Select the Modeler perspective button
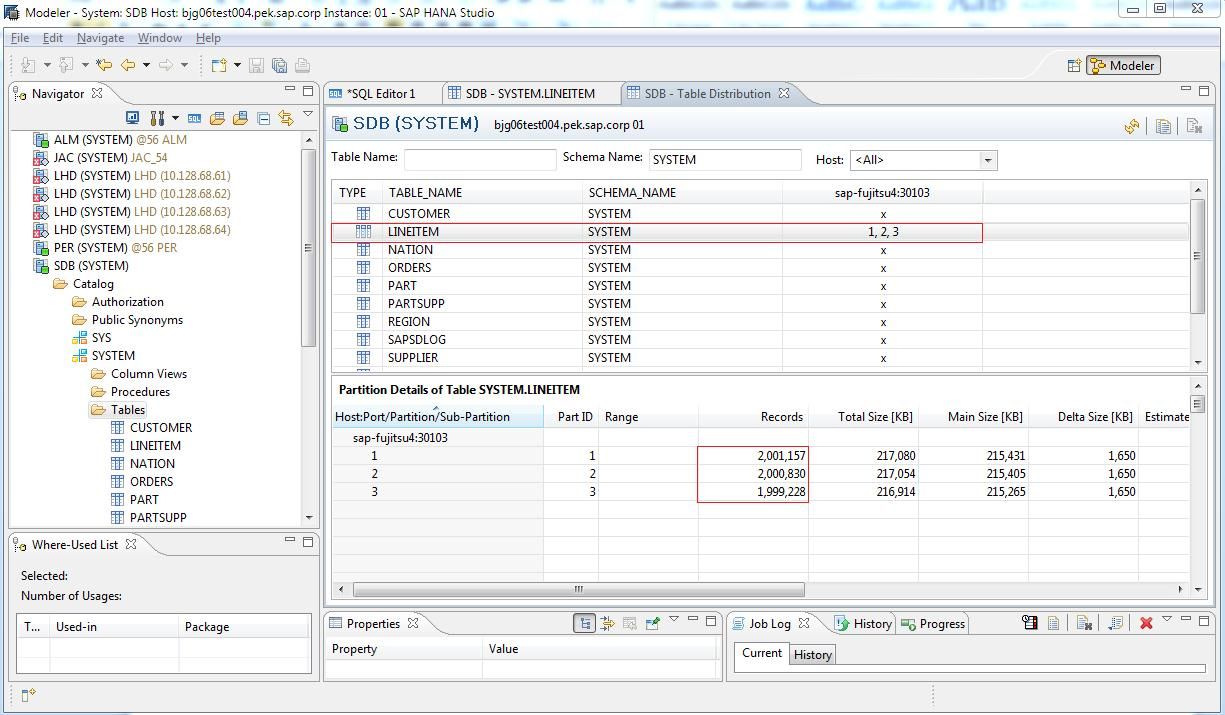Viewport: 1225px width, 715px height. pos(1123,66)
